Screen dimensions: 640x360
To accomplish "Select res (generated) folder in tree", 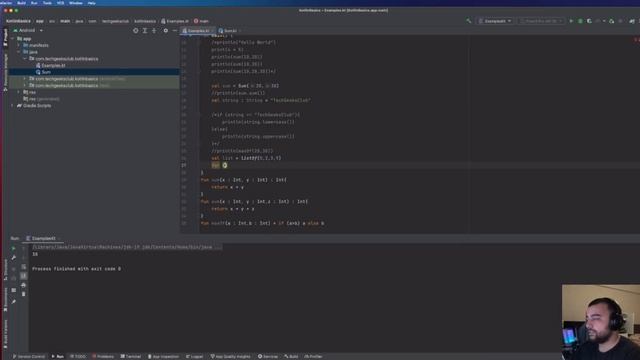I will point(41,99).
